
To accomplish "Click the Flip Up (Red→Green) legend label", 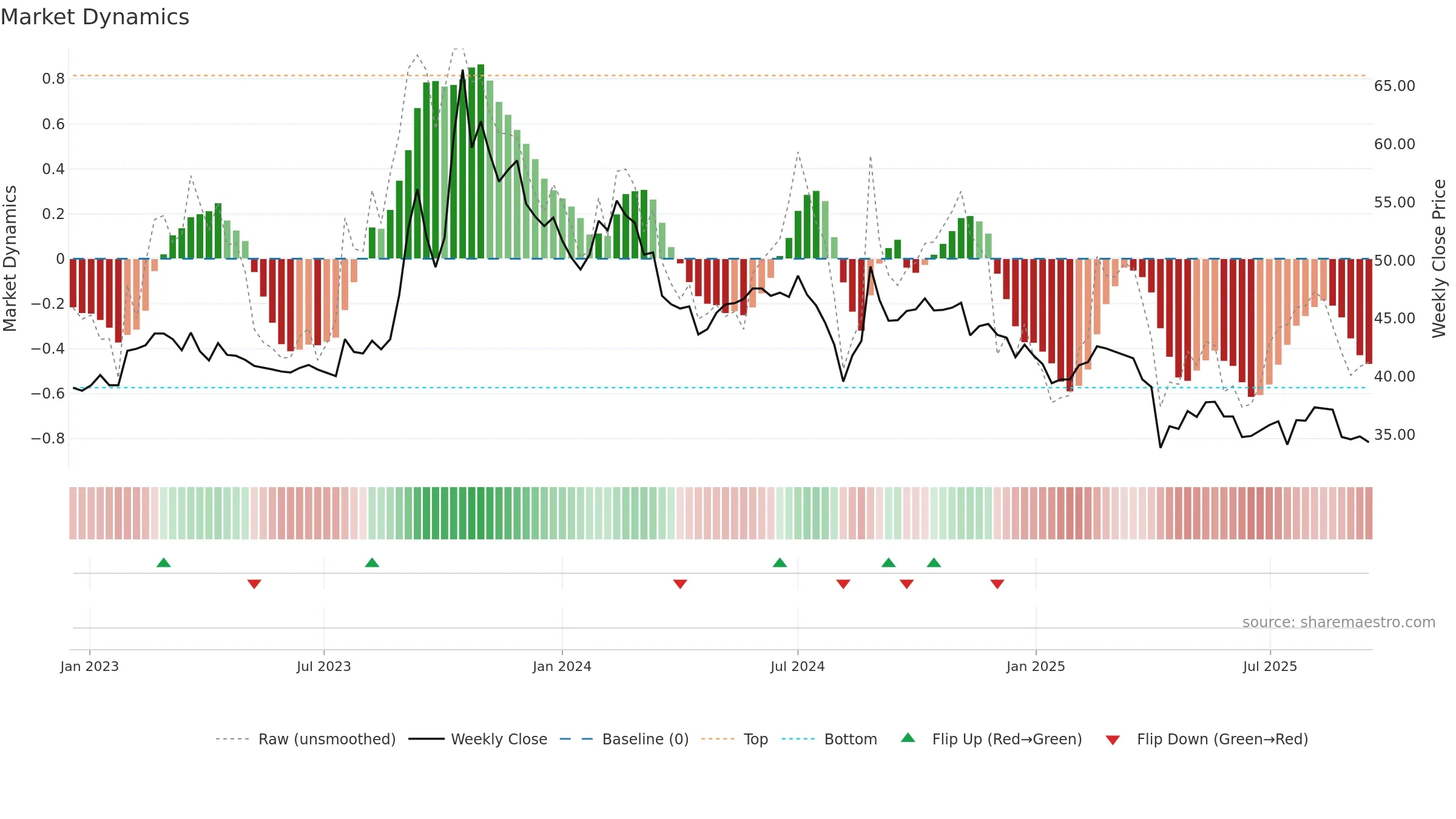I will tap(1007, 739).
